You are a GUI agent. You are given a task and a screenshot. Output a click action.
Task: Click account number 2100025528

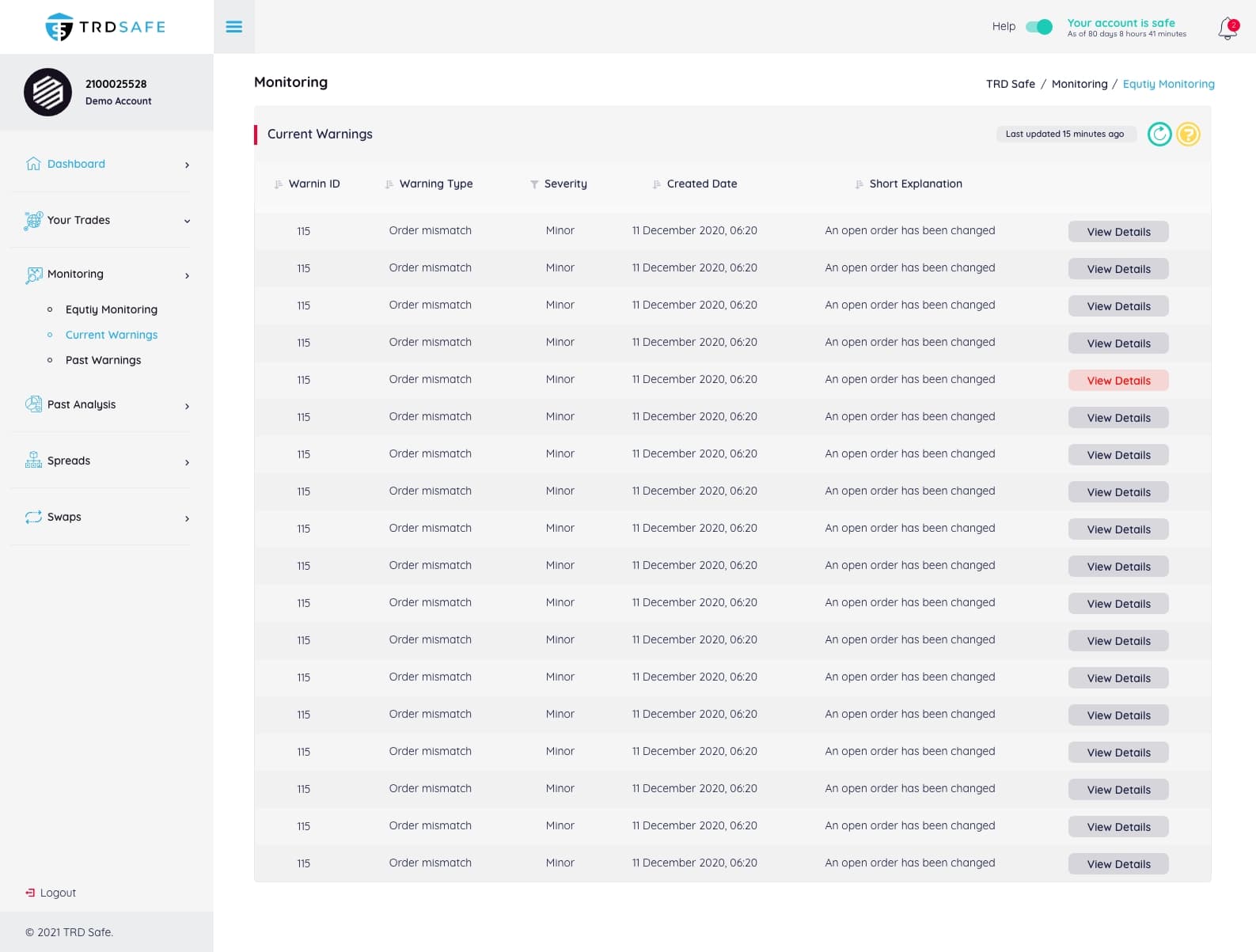116,84
